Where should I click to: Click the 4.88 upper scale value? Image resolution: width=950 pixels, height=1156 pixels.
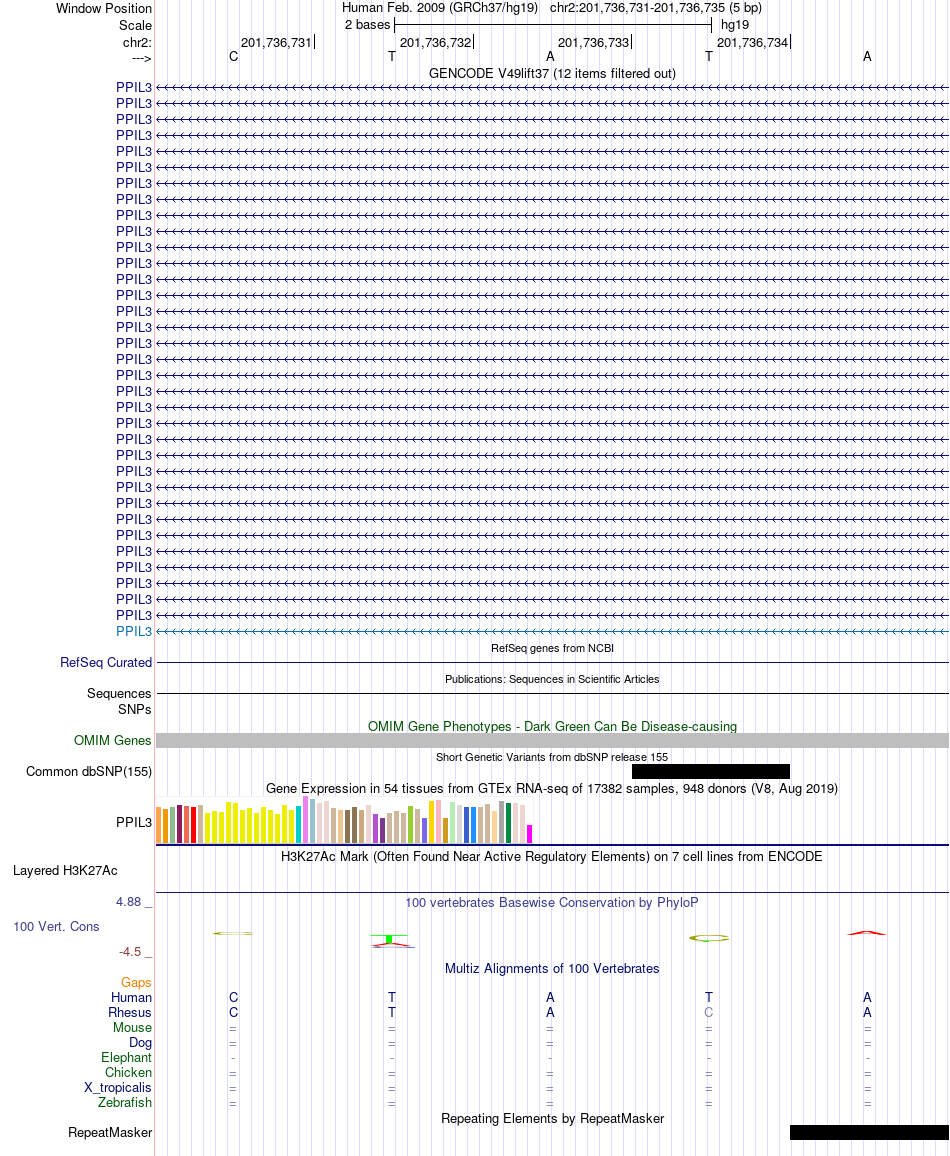click(128, 902)
